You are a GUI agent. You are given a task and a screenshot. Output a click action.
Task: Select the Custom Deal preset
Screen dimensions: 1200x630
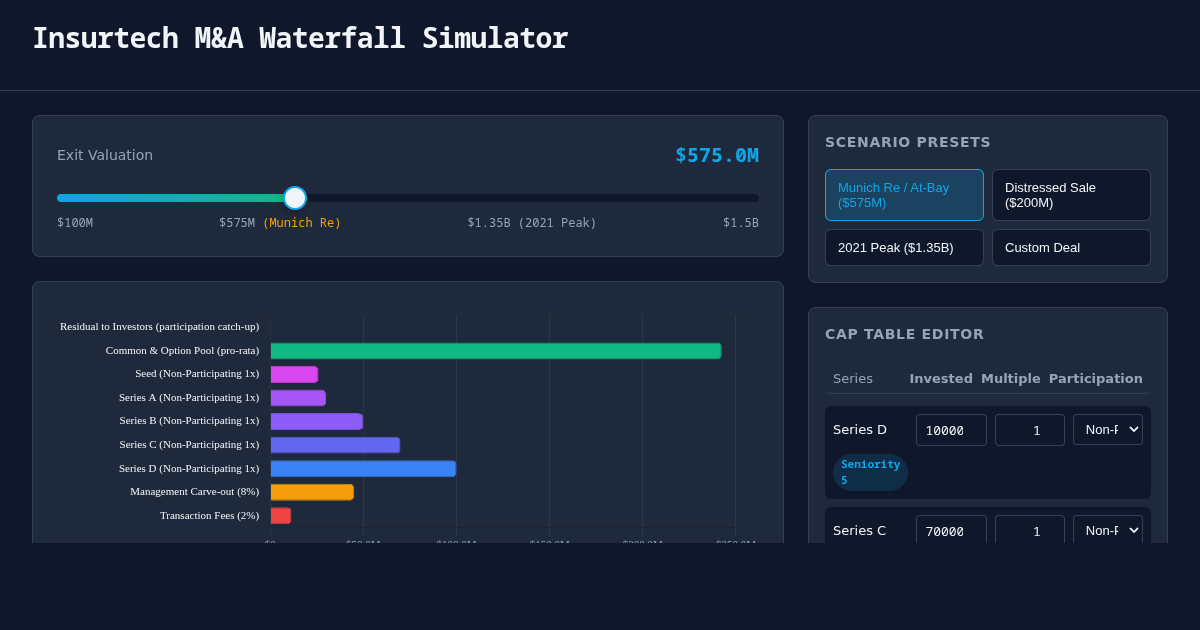coord(1071,247)
